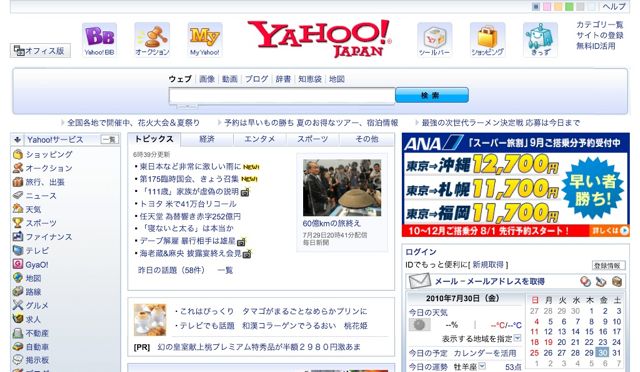Screen dimensions: 640x372
Task: Open the Shopping bag icon
Action: (488, 40)
